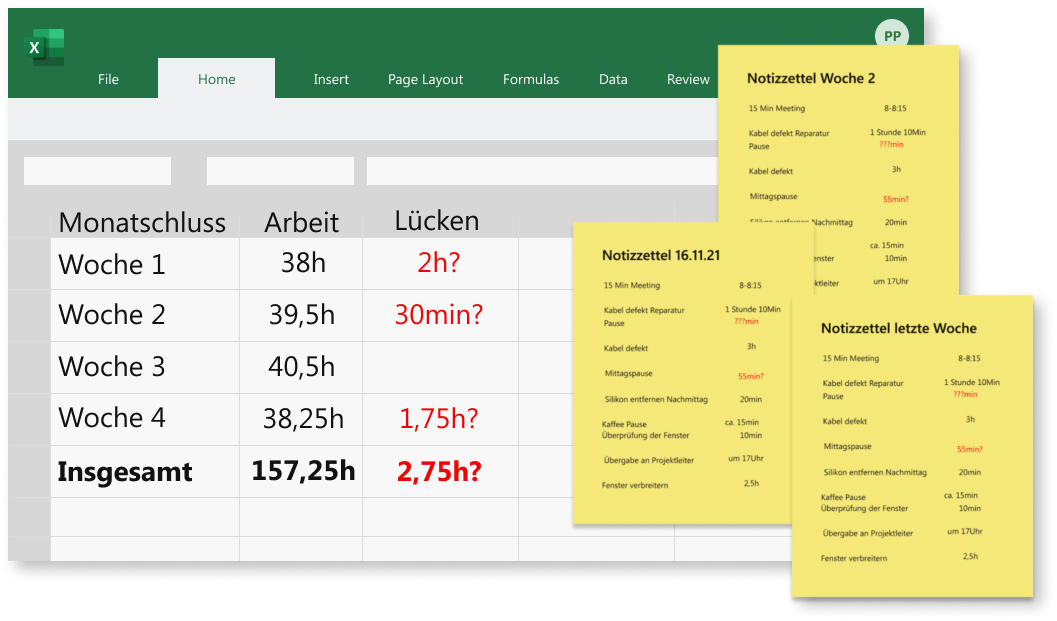Click the 157,25h total cell

pyautogui.click(x=301, y=471)
